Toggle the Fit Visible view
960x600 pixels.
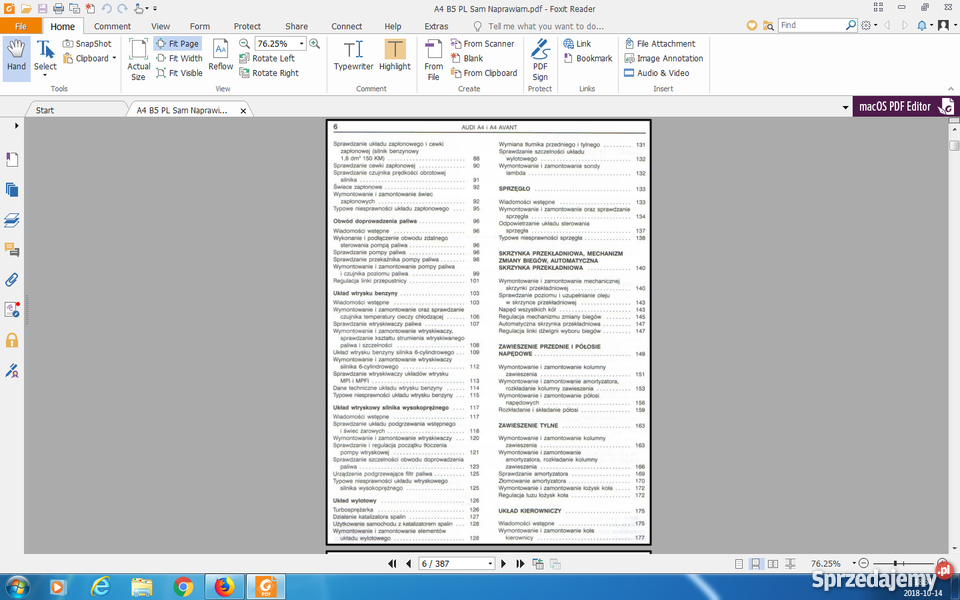[x=179, y=73]
